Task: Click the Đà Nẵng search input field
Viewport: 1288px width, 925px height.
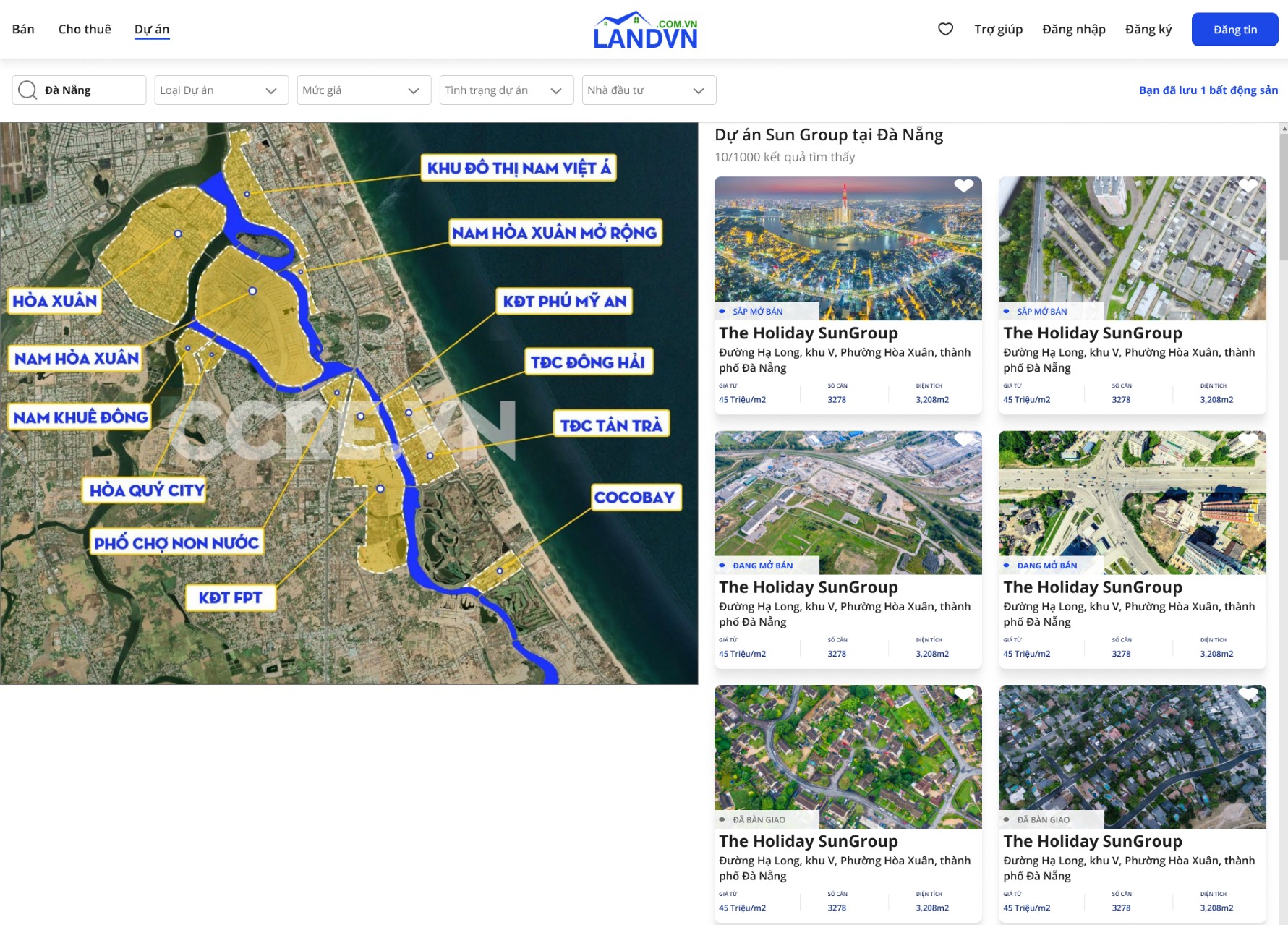Action: [90, 90]
